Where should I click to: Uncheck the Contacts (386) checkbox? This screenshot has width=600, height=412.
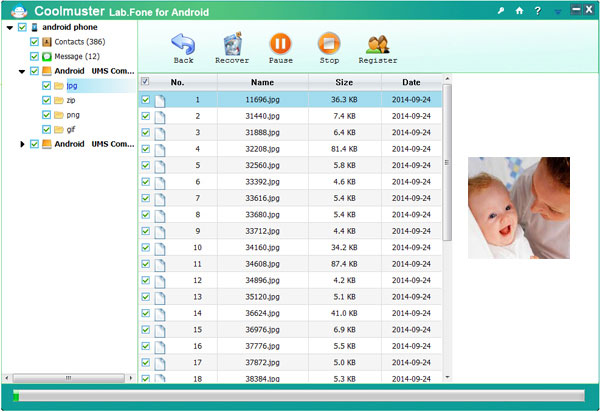pos(34,42)
